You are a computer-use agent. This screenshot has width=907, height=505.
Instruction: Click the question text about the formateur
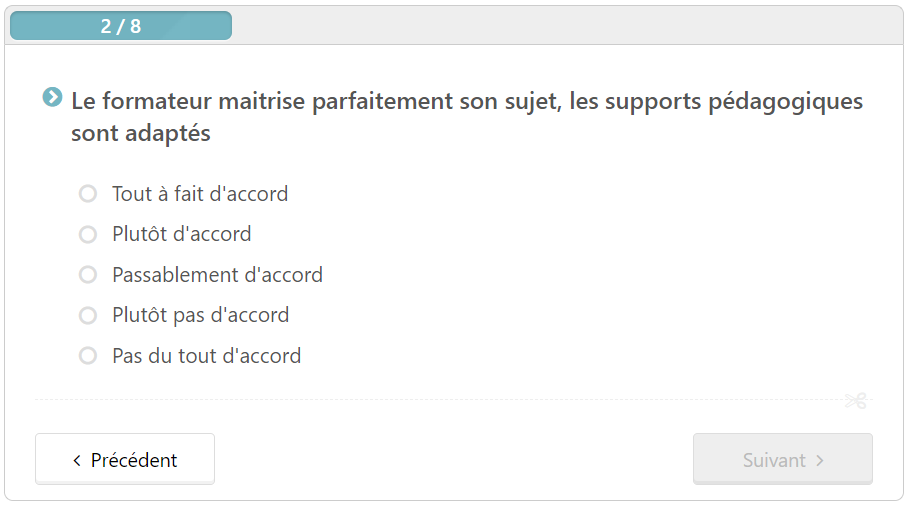(x=467, y=117)
